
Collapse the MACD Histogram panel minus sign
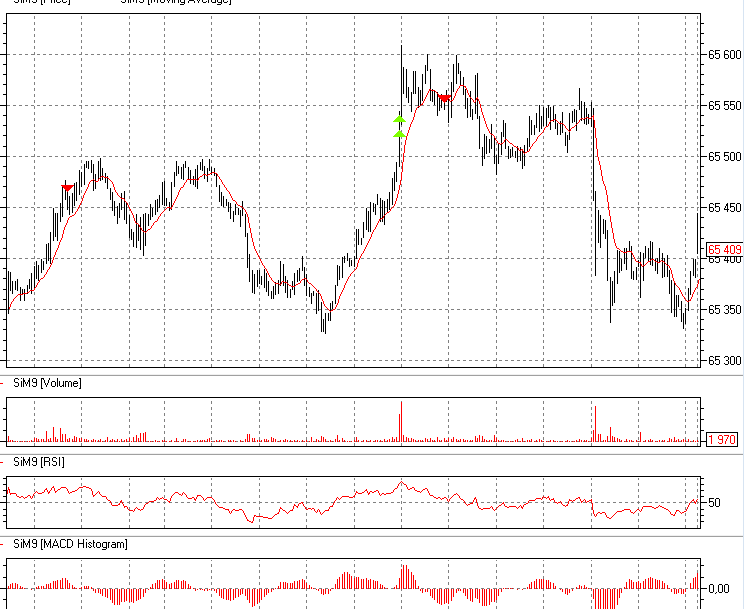pyautogui.click(x=4, y=544)
